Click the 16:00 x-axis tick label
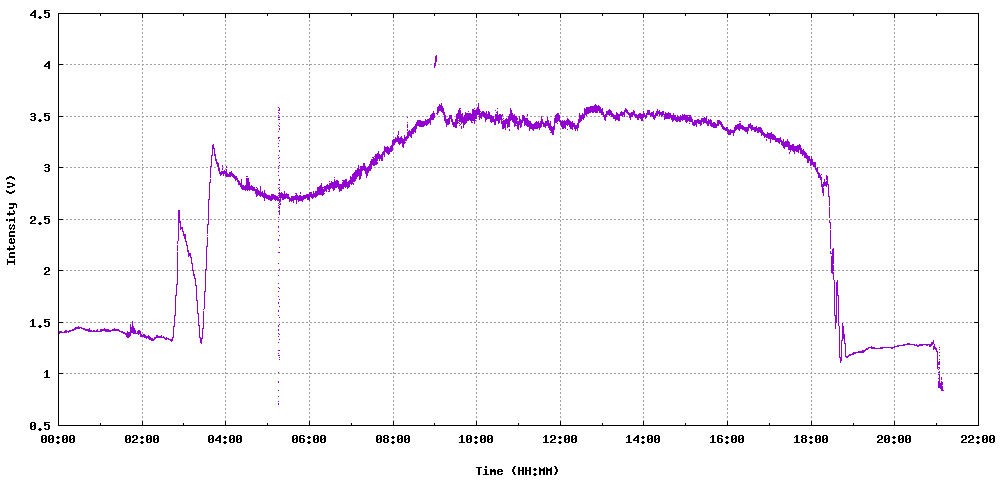 [727, 439]
